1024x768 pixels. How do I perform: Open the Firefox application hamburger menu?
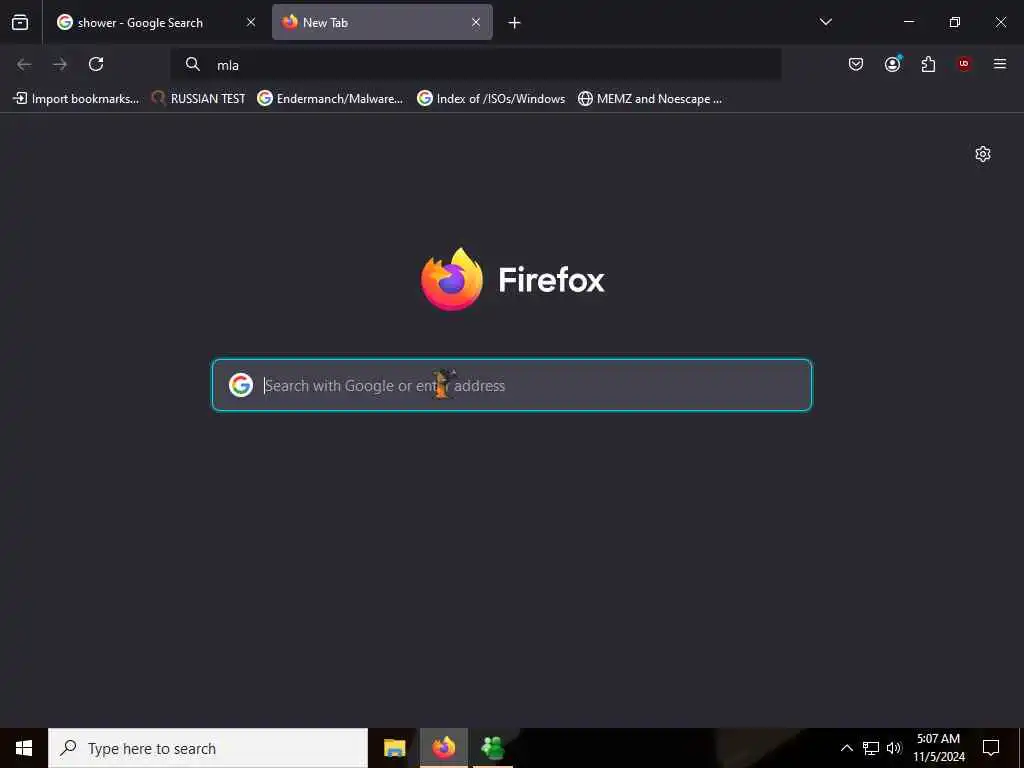coord(1000,64)
